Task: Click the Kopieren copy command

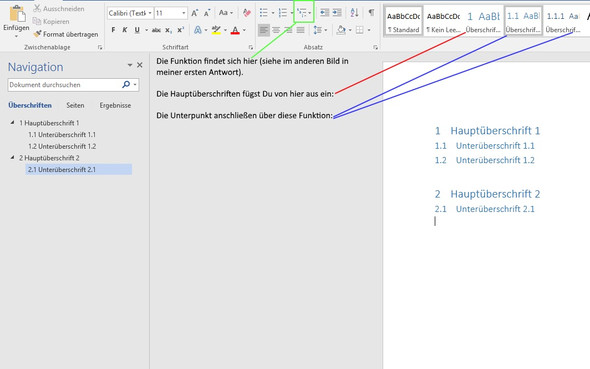Action: coord(51,21)
